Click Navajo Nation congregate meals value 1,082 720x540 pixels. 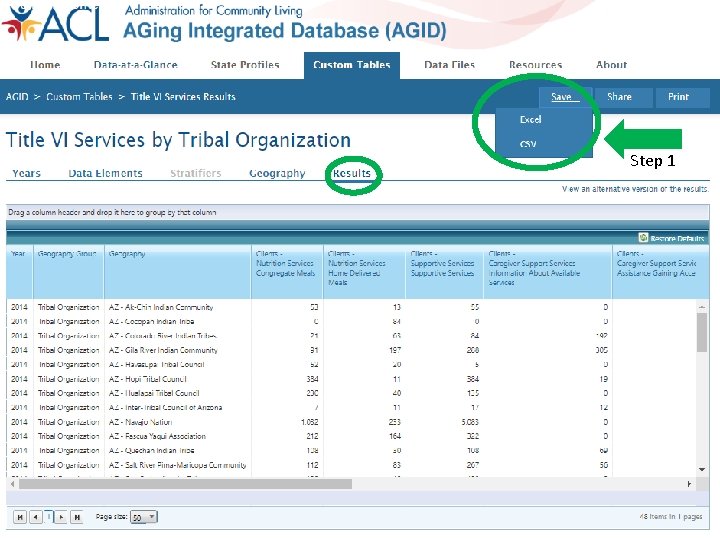tap(309, 422)
